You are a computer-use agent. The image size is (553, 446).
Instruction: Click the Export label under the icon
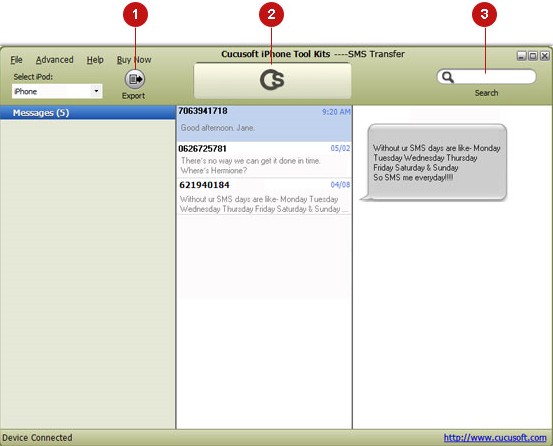click(x=133, y=96)
